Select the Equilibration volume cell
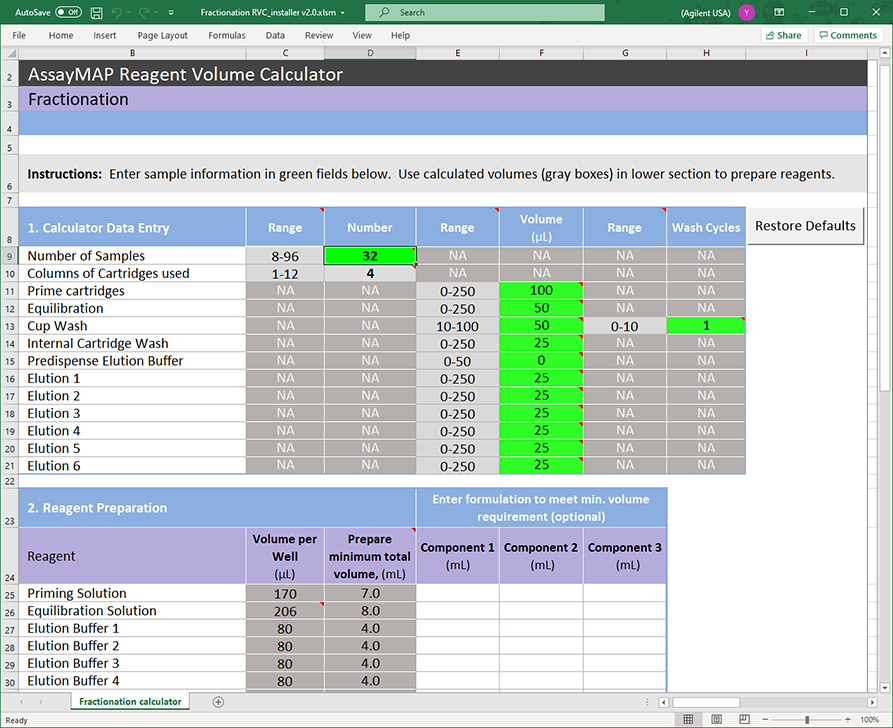Viewport: 893px width, 728px height. pyautogui.click(x=541, y=308)
